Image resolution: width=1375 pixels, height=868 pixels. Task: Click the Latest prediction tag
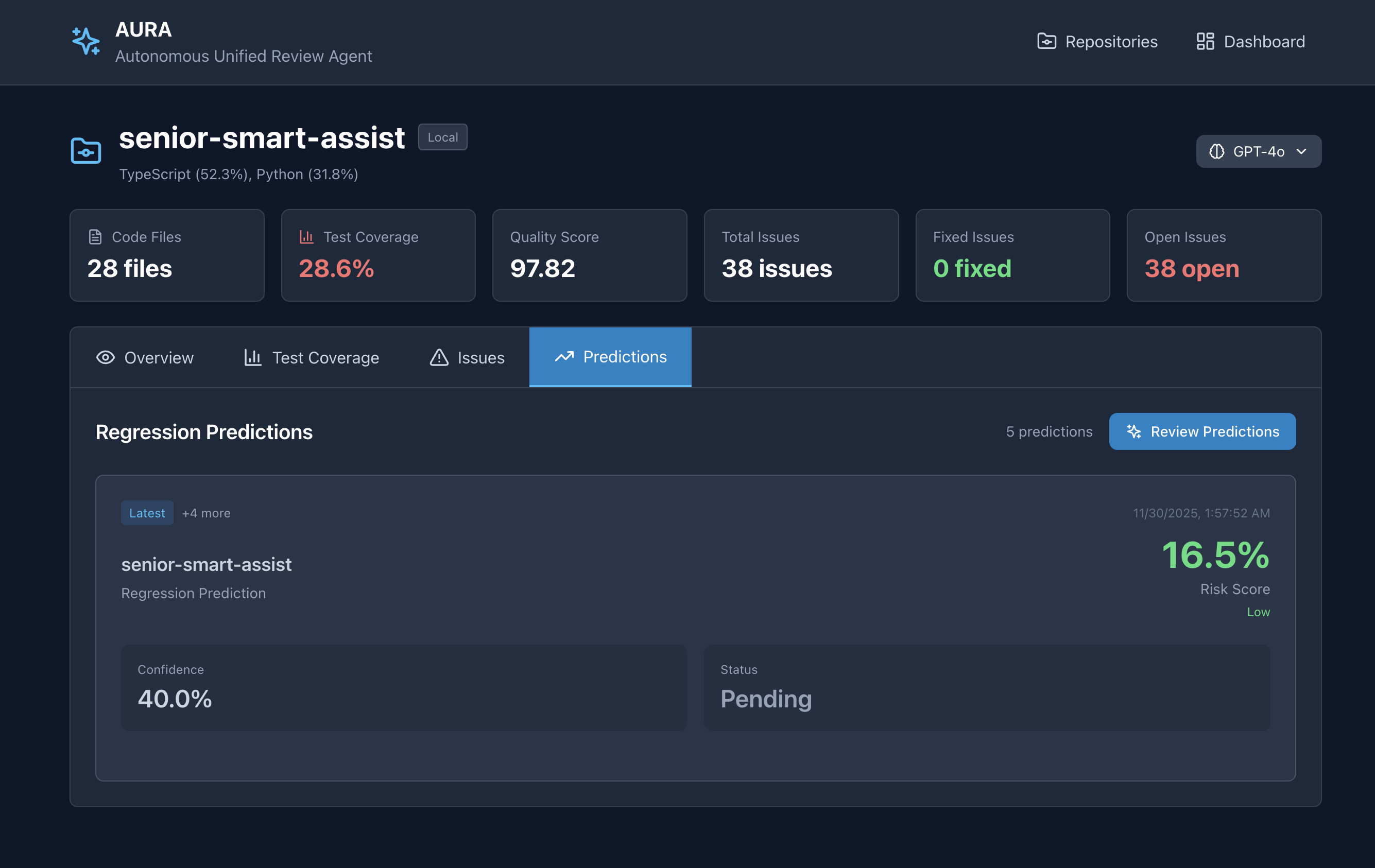click(x=147, y=513)
